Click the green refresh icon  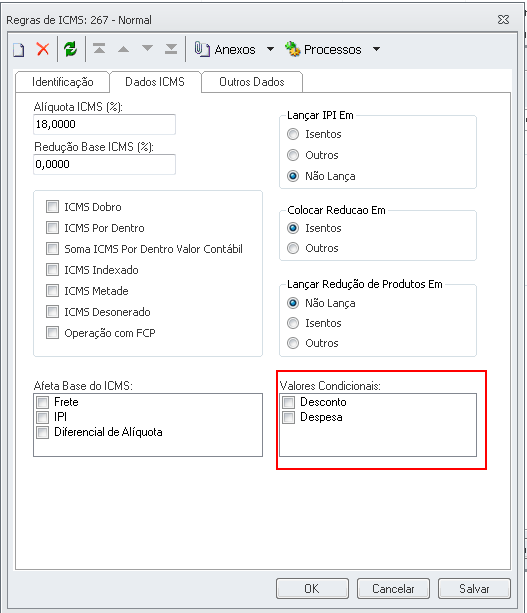click(x=71, y=49)
